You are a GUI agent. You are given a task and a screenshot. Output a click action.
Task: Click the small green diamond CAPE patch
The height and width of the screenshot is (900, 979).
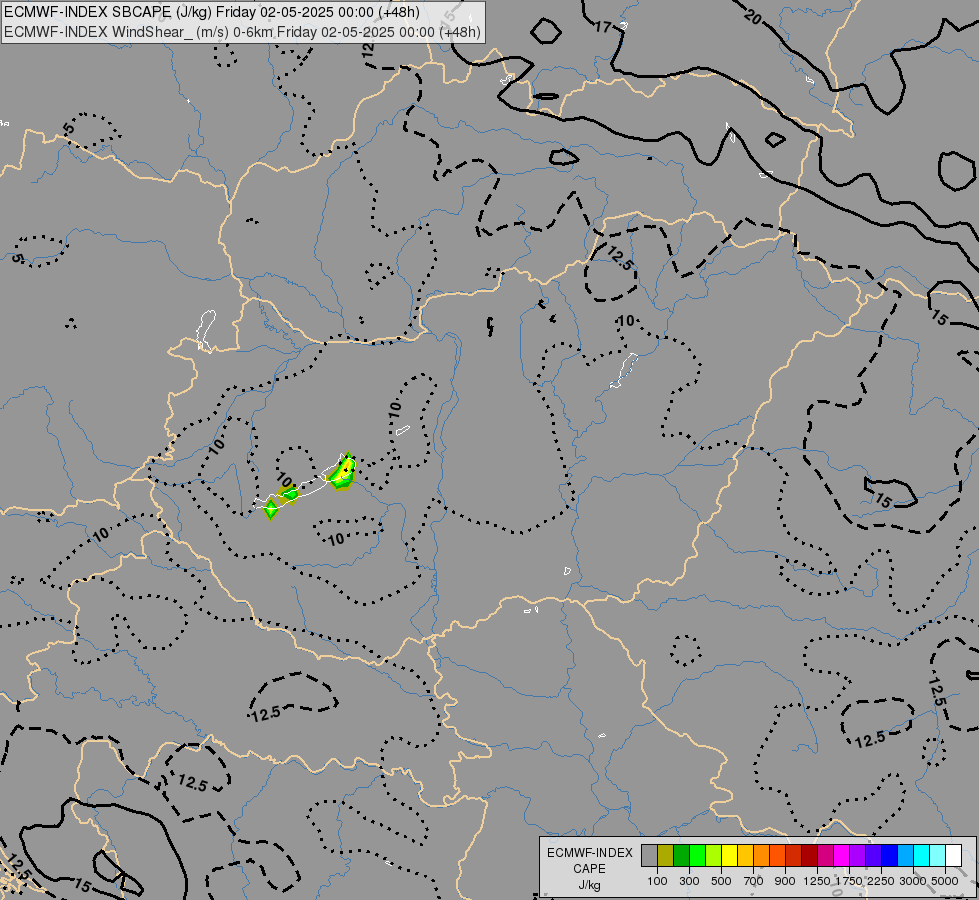[x=270, y=508]
